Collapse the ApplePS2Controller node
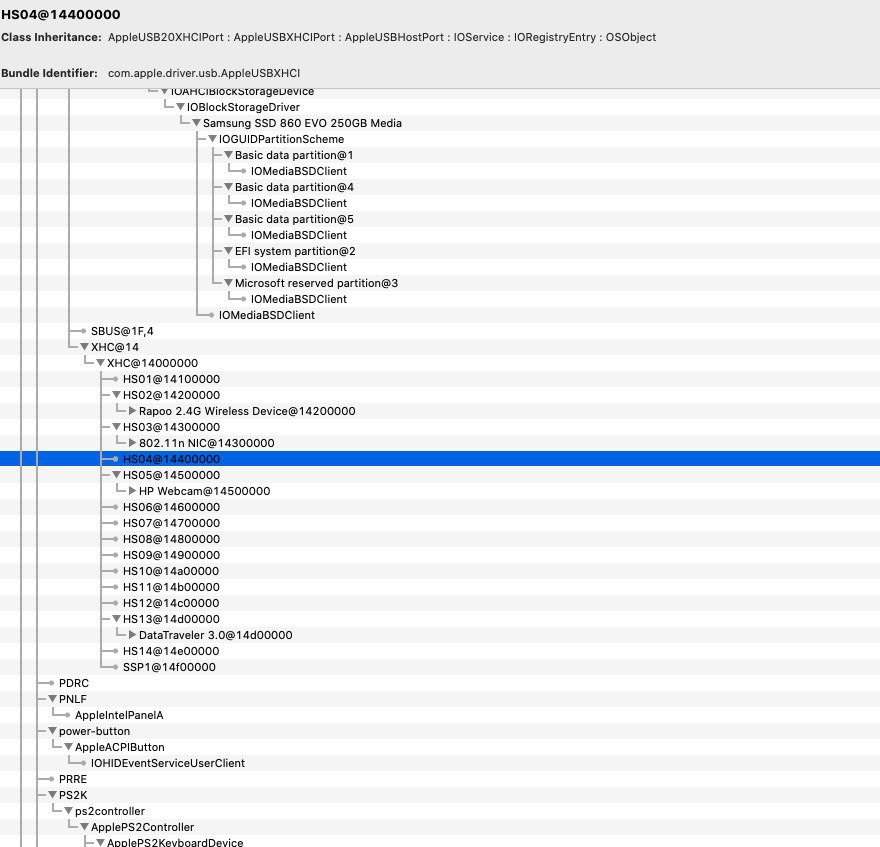880x847 pixels. [x=84, y=827]
